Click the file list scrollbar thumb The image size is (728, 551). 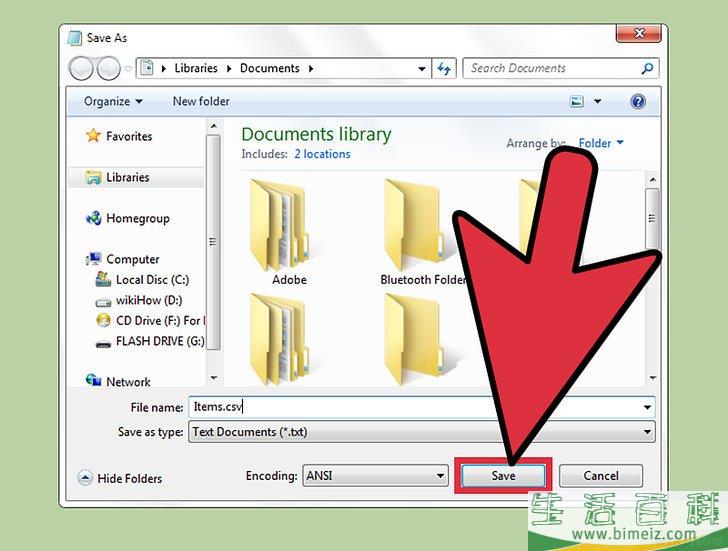coord(652,218)
